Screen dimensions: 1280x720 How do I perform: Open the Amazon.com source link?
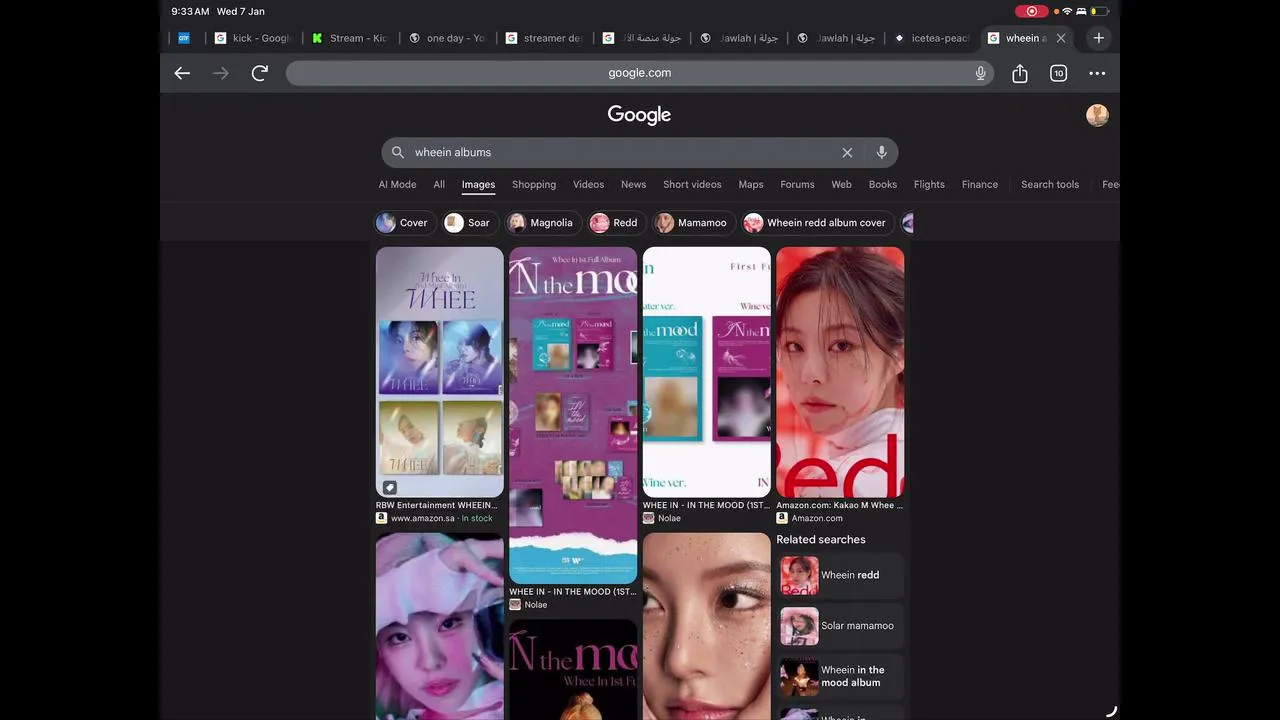[x=810, y=518]
